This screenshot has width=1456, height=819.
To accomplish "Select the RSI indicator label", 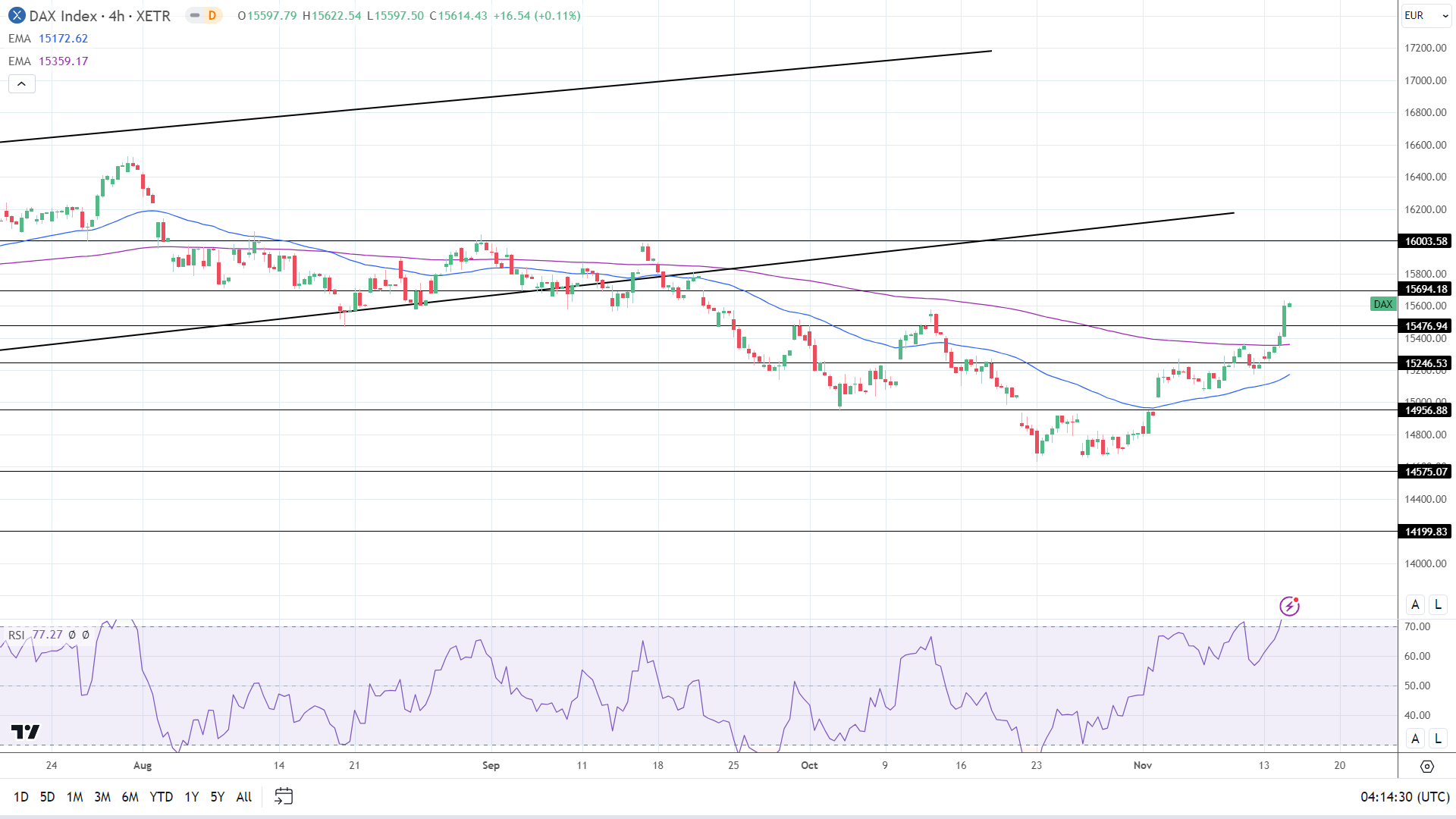I will (x=17, y=635).
